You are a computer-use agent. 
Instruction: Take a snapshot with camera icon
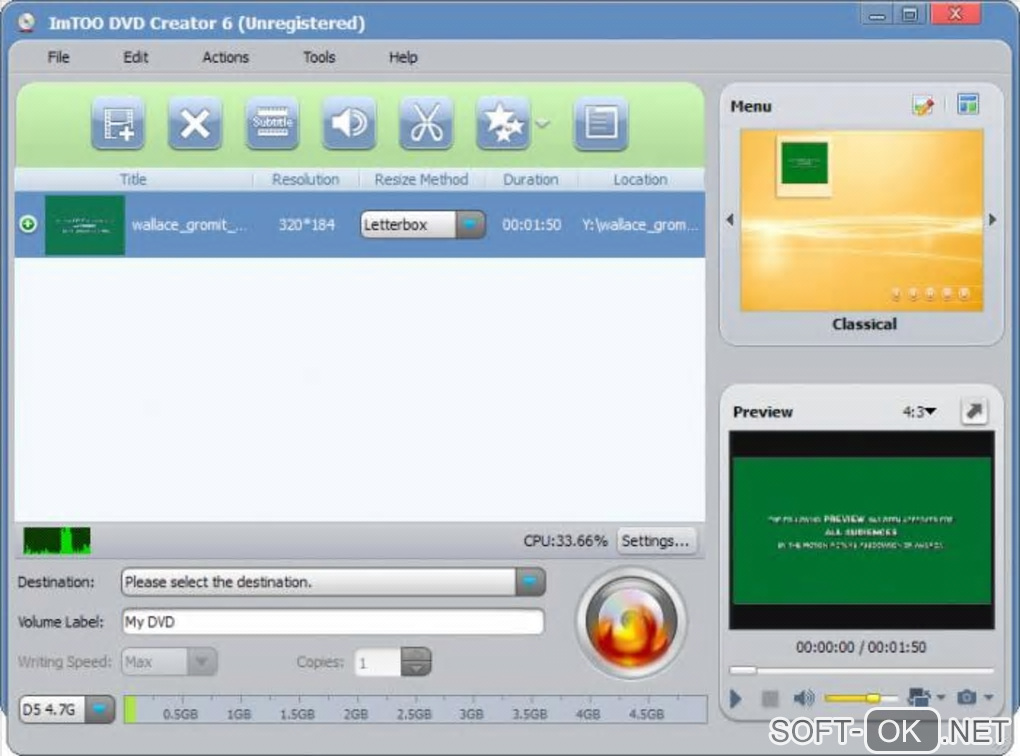(x=967, y=697)
